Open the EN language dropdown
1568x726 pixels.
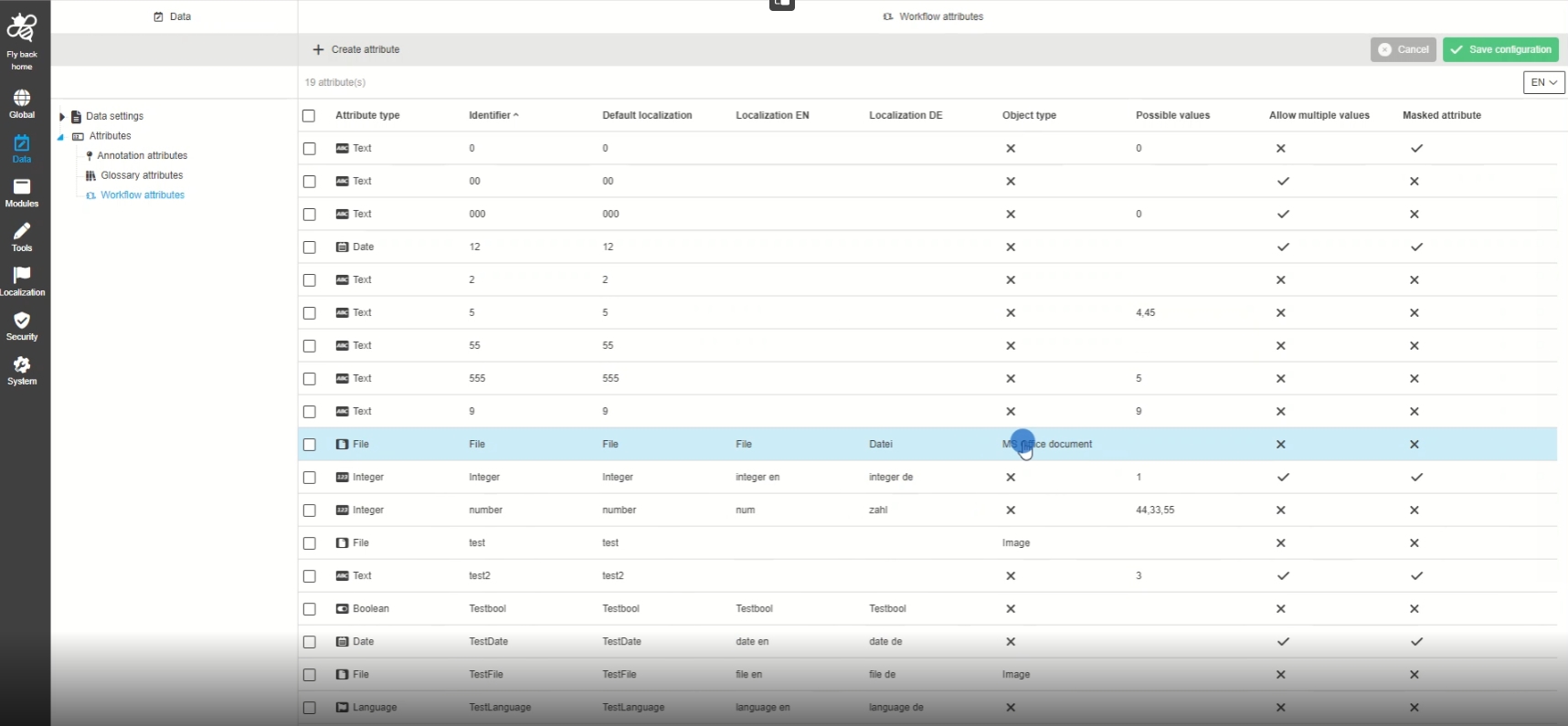click(x=1544, y=82)
